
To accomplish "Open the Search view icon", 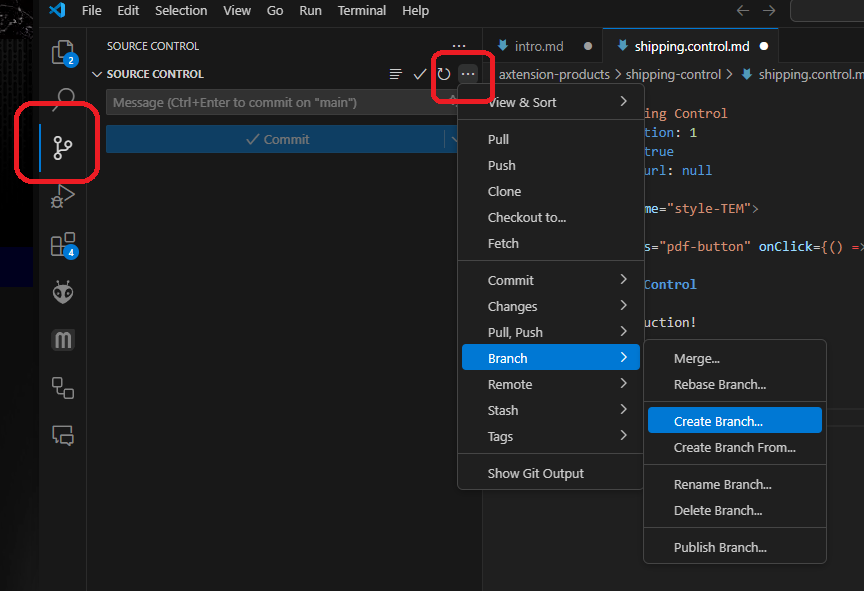I will (x=65, y=98).
